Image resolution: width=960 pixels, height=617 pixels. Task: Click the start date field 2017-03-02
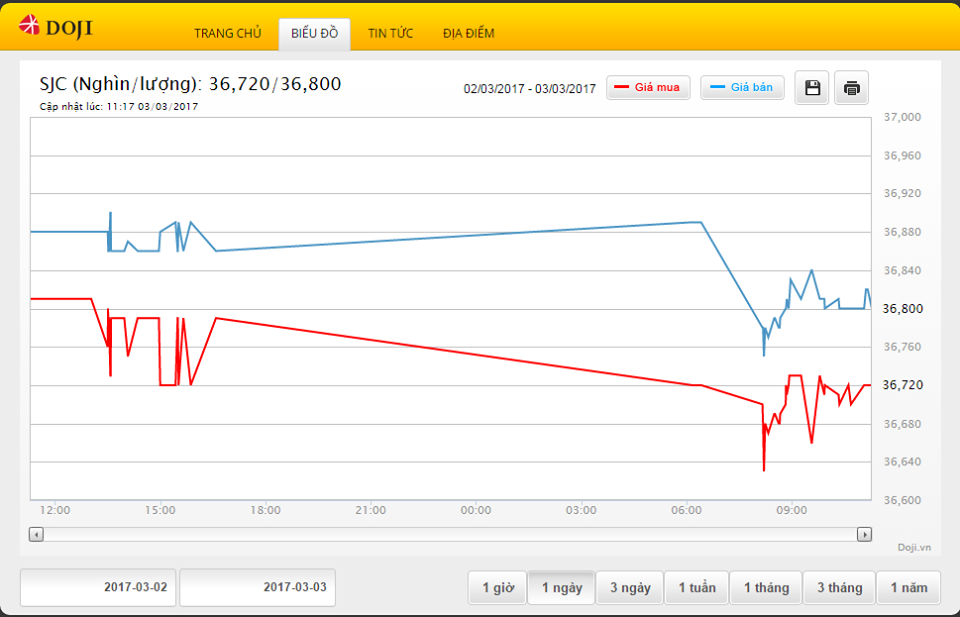pos(99,587)
